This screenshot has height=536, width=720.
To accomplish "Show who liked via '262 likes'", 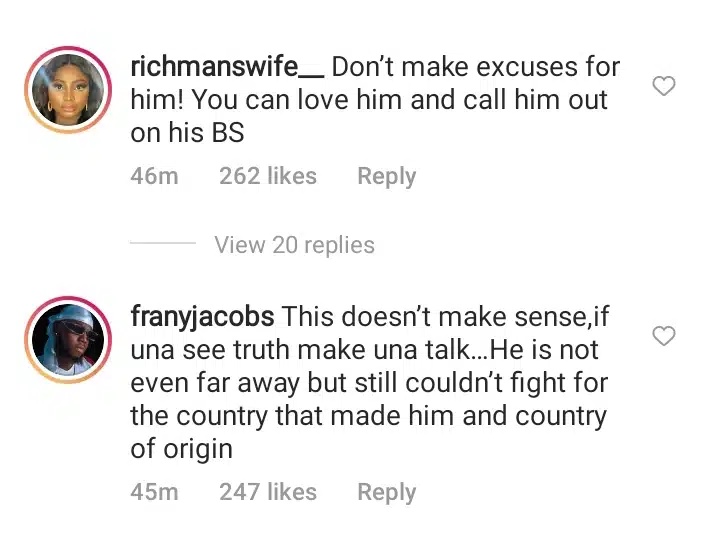I will [267, 177].
